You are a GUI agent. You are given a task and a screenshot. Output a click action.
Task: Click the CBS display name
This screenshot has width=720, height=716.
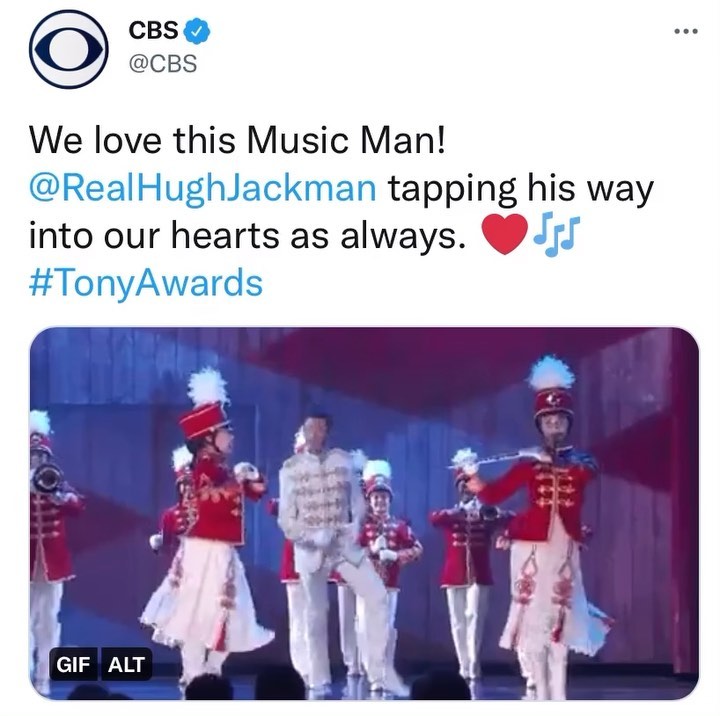coord(153,30)
